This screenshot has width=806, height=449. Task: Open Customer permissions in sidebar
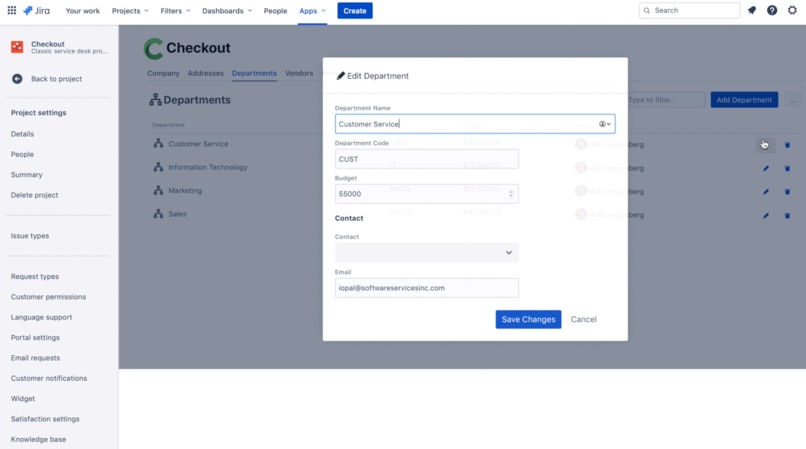pos(48,297)
